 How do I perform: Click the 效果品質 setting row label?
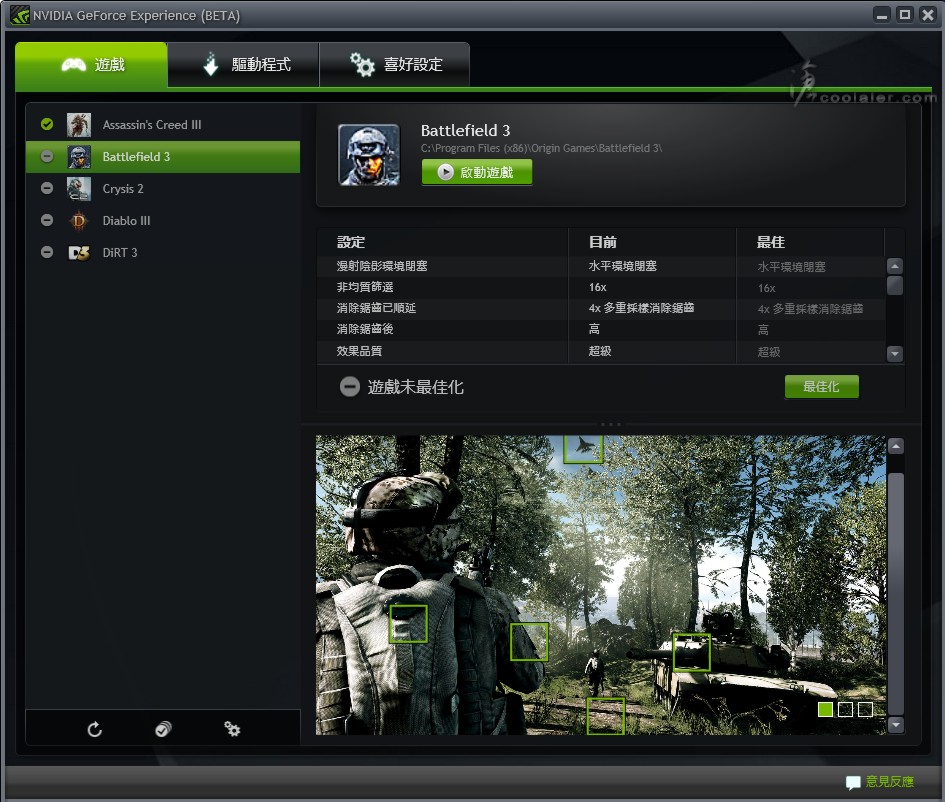(x=359, y=351)
